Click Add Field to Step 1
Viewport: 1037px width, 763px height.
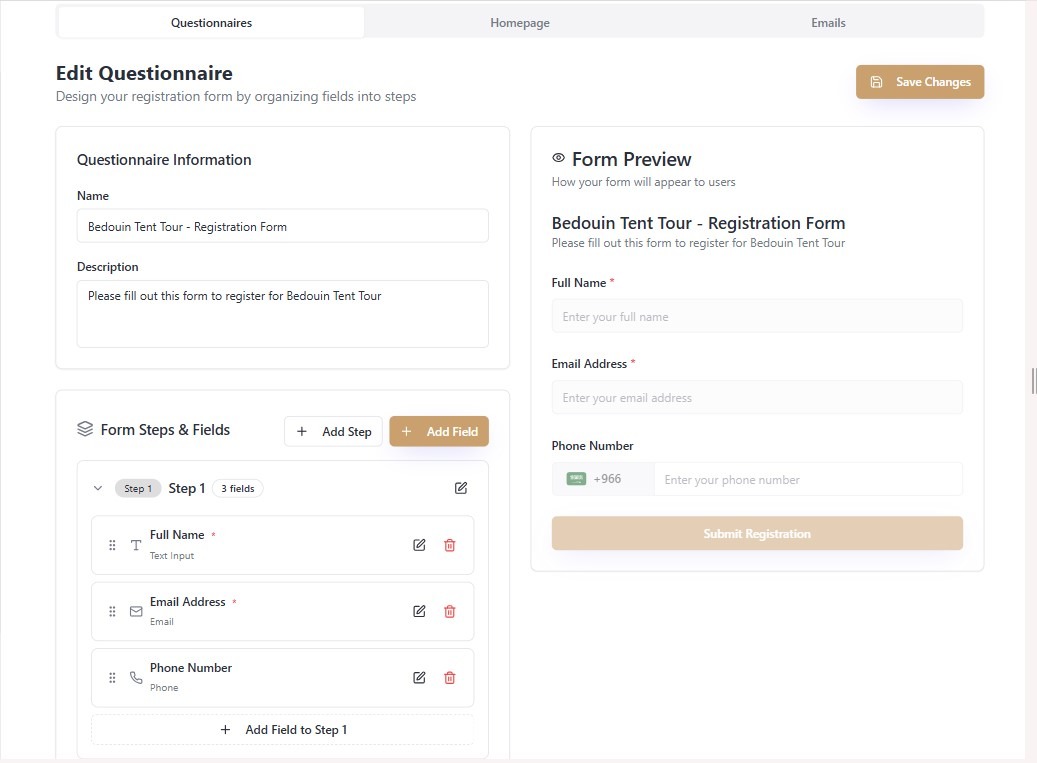coord(283,729)
